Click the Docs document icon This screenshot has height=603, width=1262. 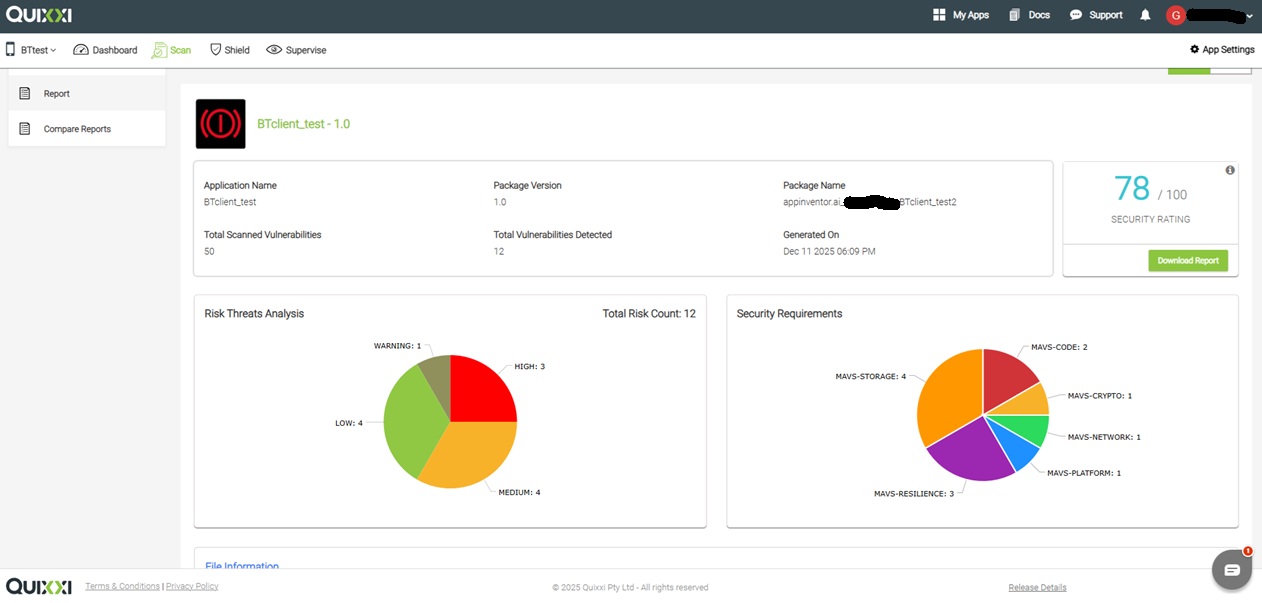coord(1015,15)
